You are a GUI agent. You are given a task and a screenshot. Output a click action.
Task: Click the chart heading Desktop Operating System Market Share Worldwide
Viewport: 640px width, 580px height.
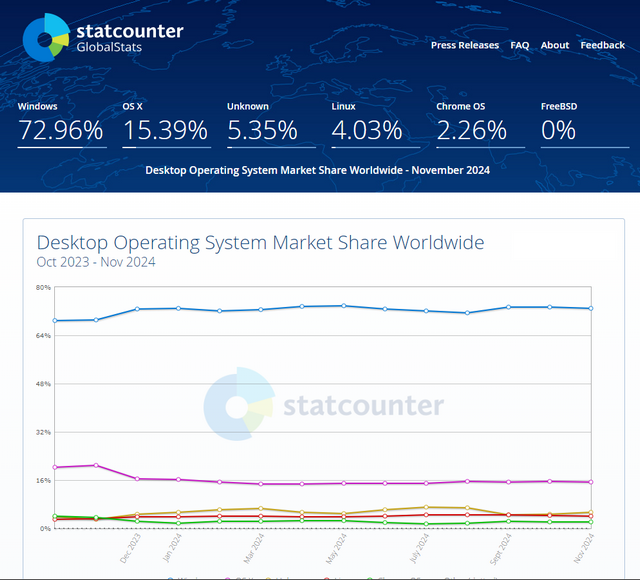[260, 242]
